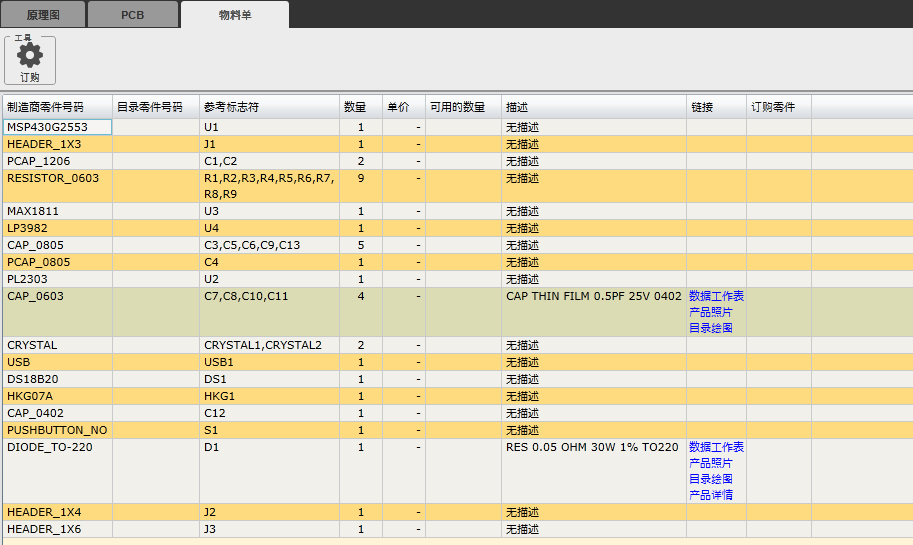Viewport: 913px width, 545px height.
Task: Click the 参考标志符 column header
Action: [x=270, y=107]
